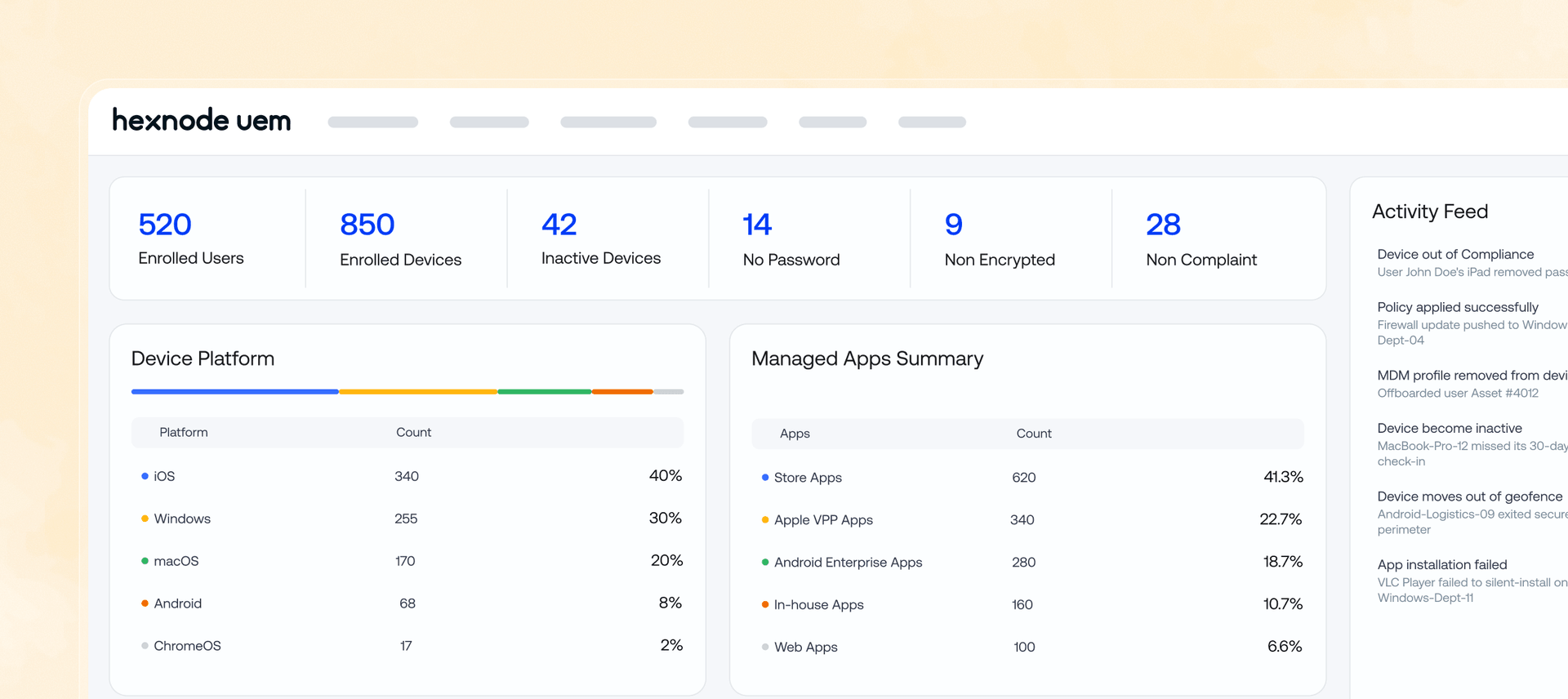Screen dimensions: 1568x699
Task: Click the Activity Feed heading
Action: point(1430,211)
